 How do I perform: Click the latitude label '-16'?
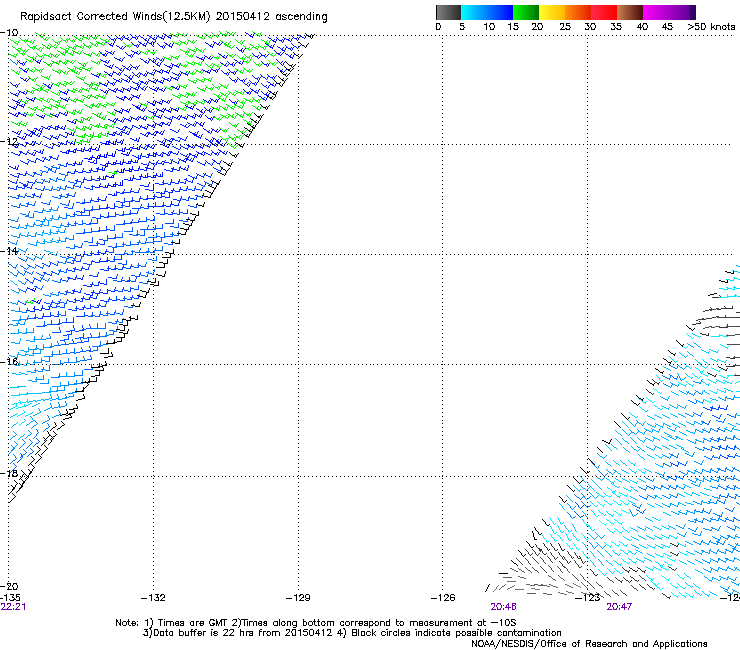click(x=9, y=362)
